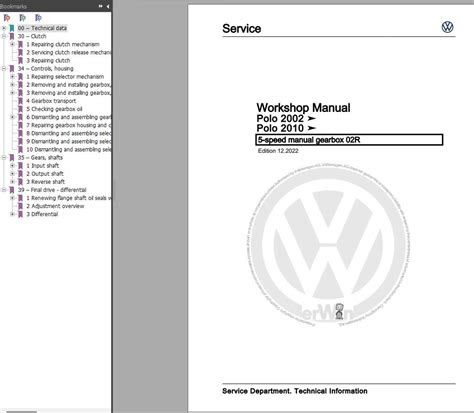Click bookmark icon of 4 Gearbox transport
This screenshot has height=413, width=474.
pyautogui.click(x=20, y=101)
